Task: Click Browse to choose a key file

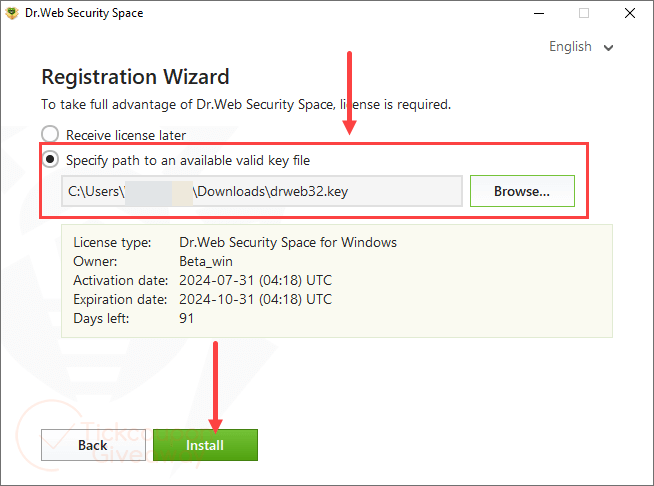Action: [522, 191]
